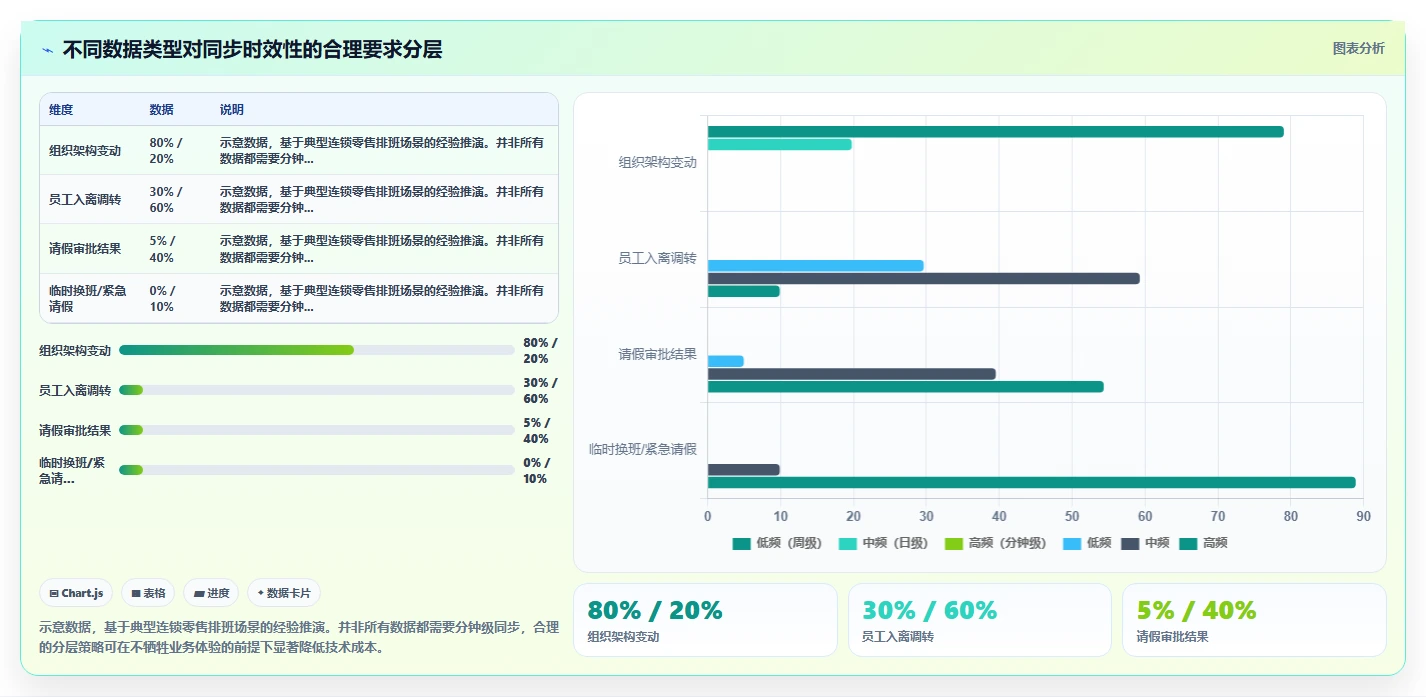
Task: Click the 维度 column header
Action: [61, 110]
